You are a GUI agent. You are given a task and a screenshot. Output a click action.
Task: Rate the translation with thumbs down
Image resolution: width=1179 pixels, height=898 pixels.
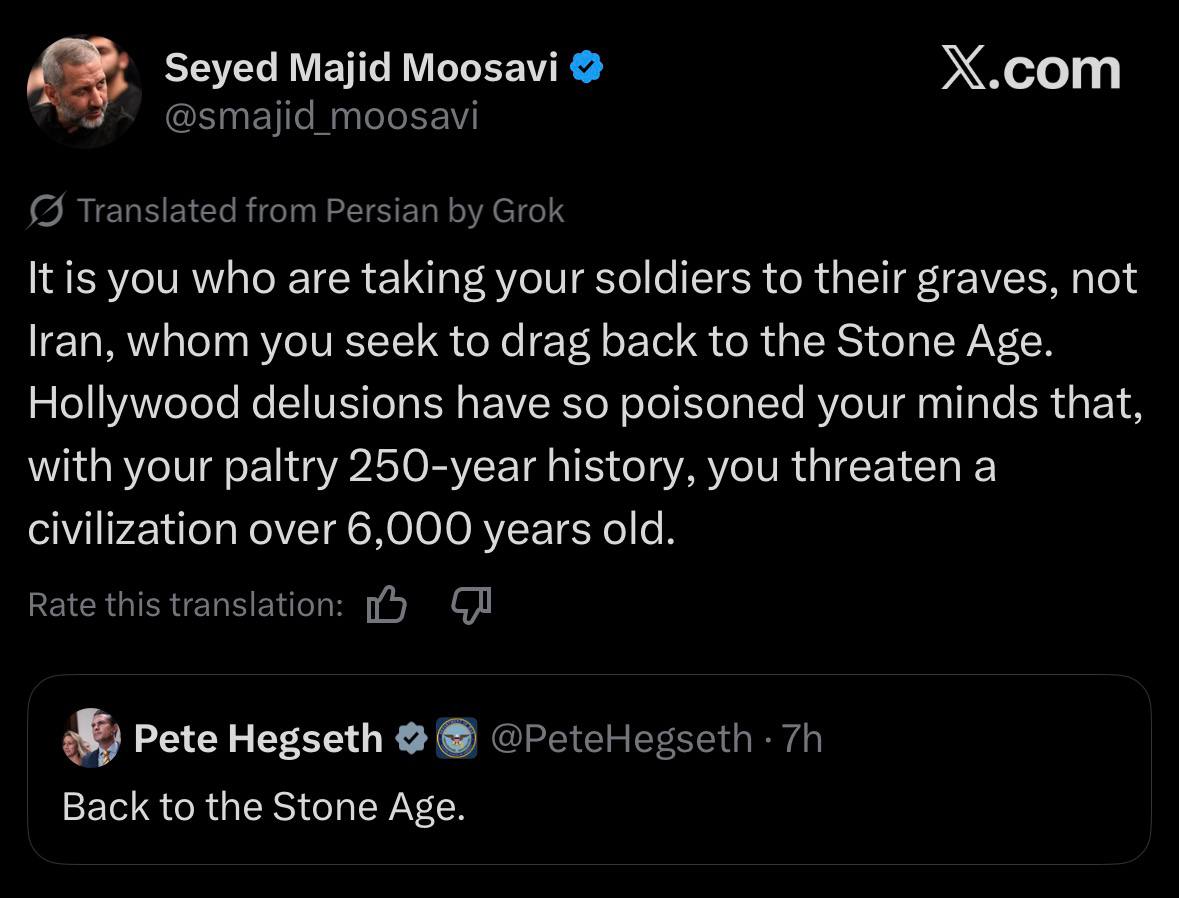(471, 603)
